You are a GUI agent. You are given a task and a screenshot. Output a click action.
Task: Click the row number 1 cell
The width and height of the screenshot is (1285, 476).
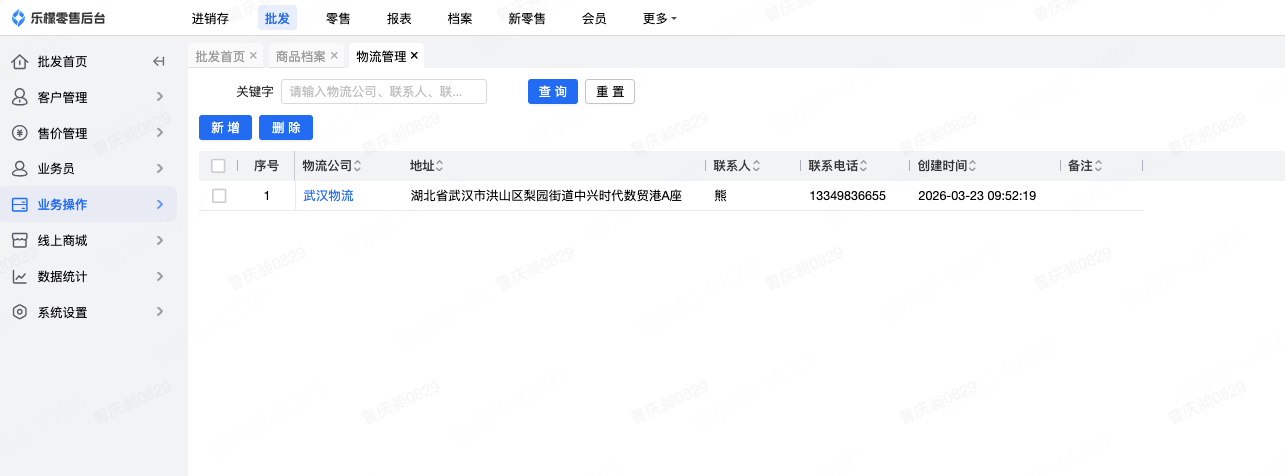(x=266, y=196)
